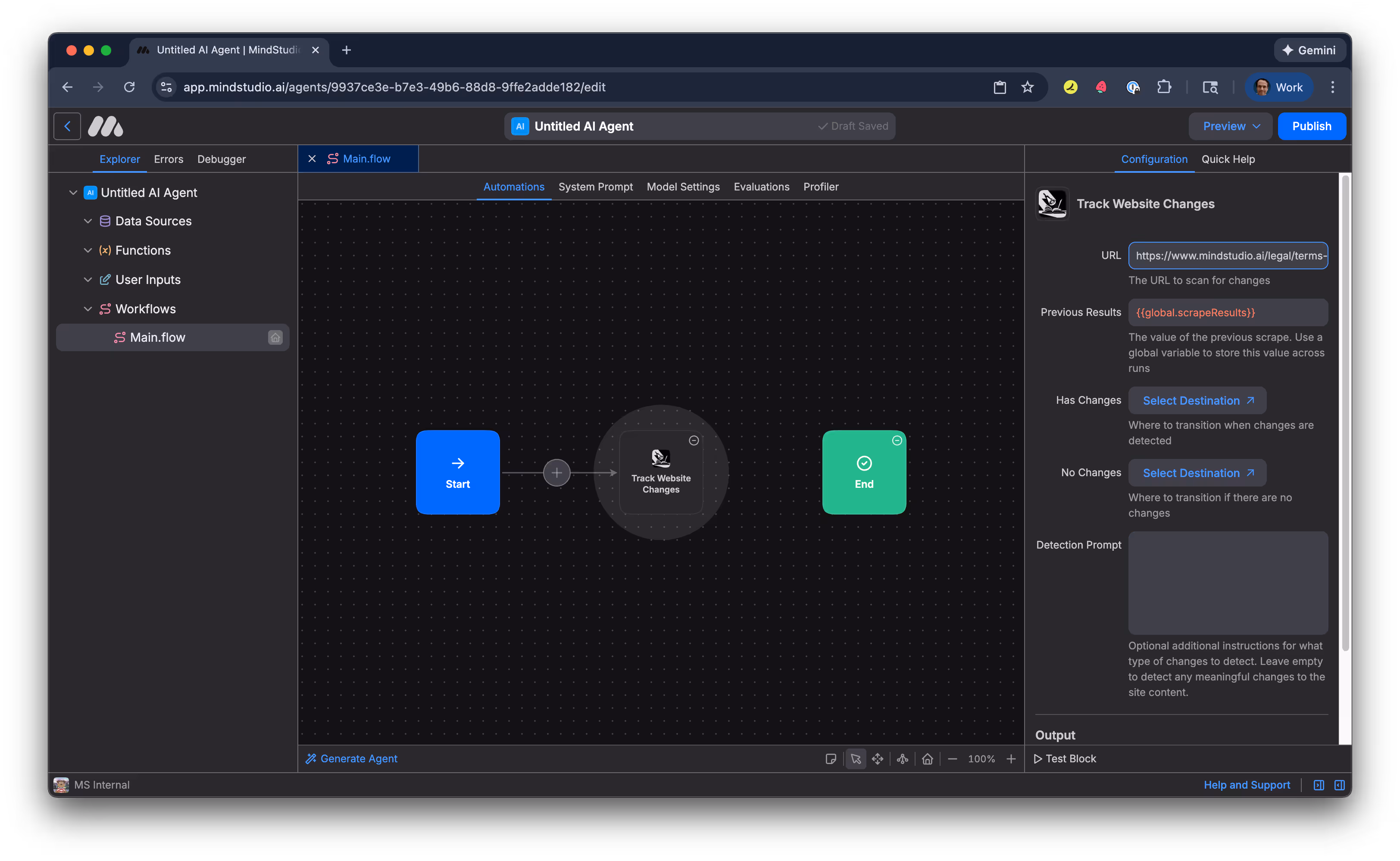Reset canvas view with the home icon
The height and width of the screenshot is (861, 1400).
tap(927, 758)
